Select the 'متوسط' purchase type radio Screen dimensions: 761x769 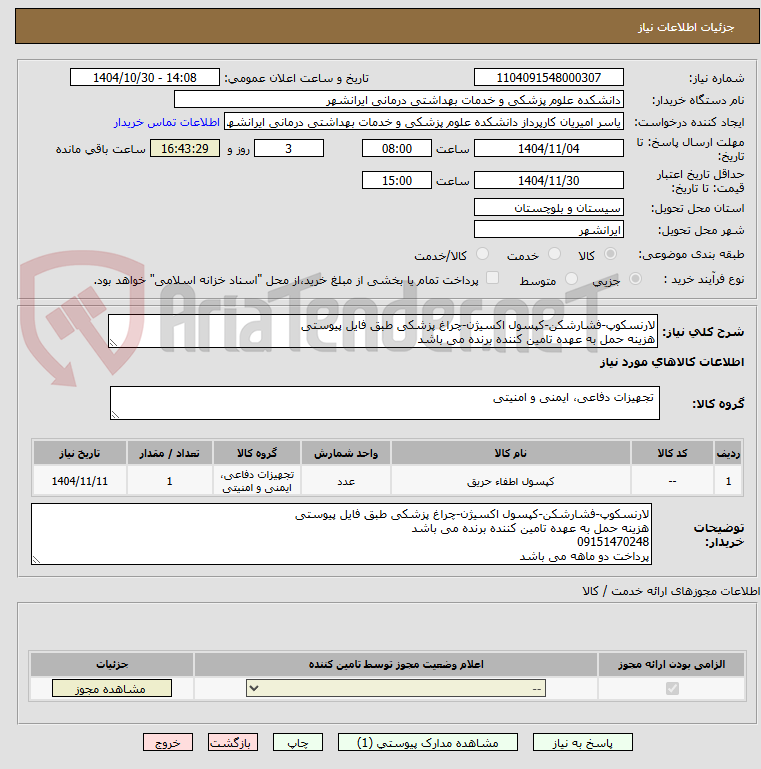[x=571, y=279]
